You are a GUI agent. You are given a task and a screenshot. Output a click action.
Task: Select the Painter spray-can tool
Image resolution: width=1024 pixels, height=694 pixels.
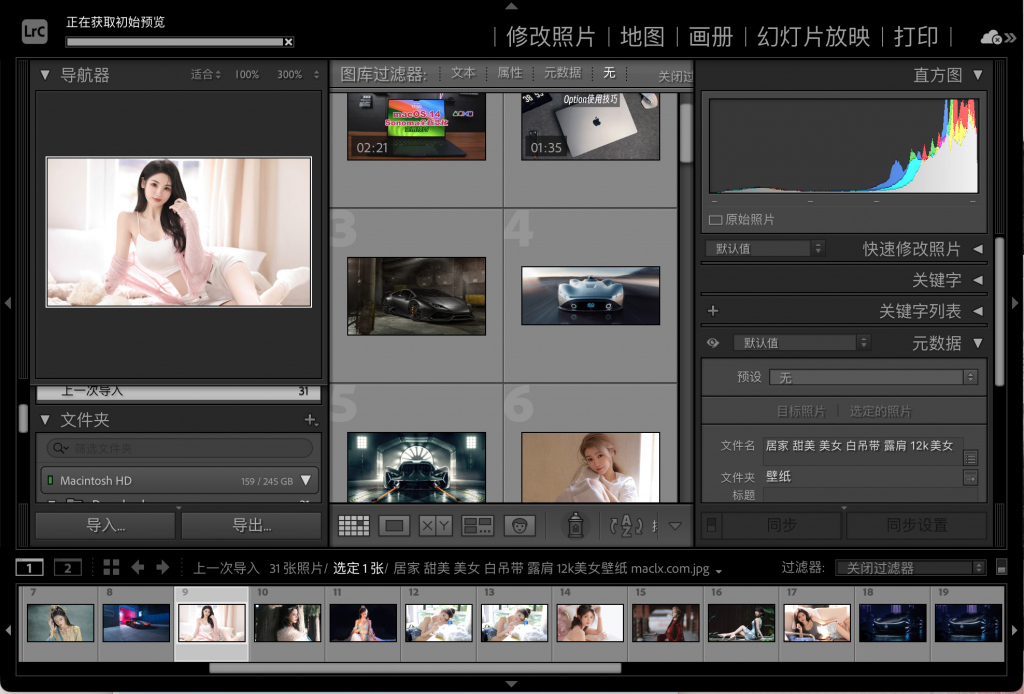(x=575, y=525)
